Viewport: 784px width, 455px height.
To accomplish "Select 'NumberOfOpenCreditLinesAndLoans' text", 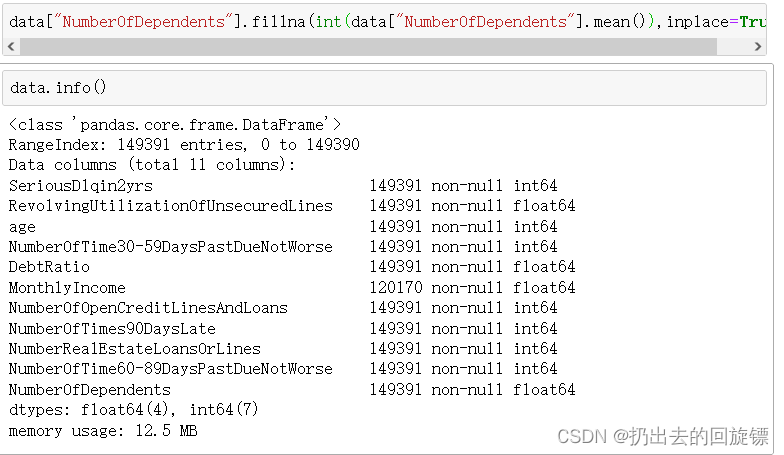I will click(x=148, y=308).
